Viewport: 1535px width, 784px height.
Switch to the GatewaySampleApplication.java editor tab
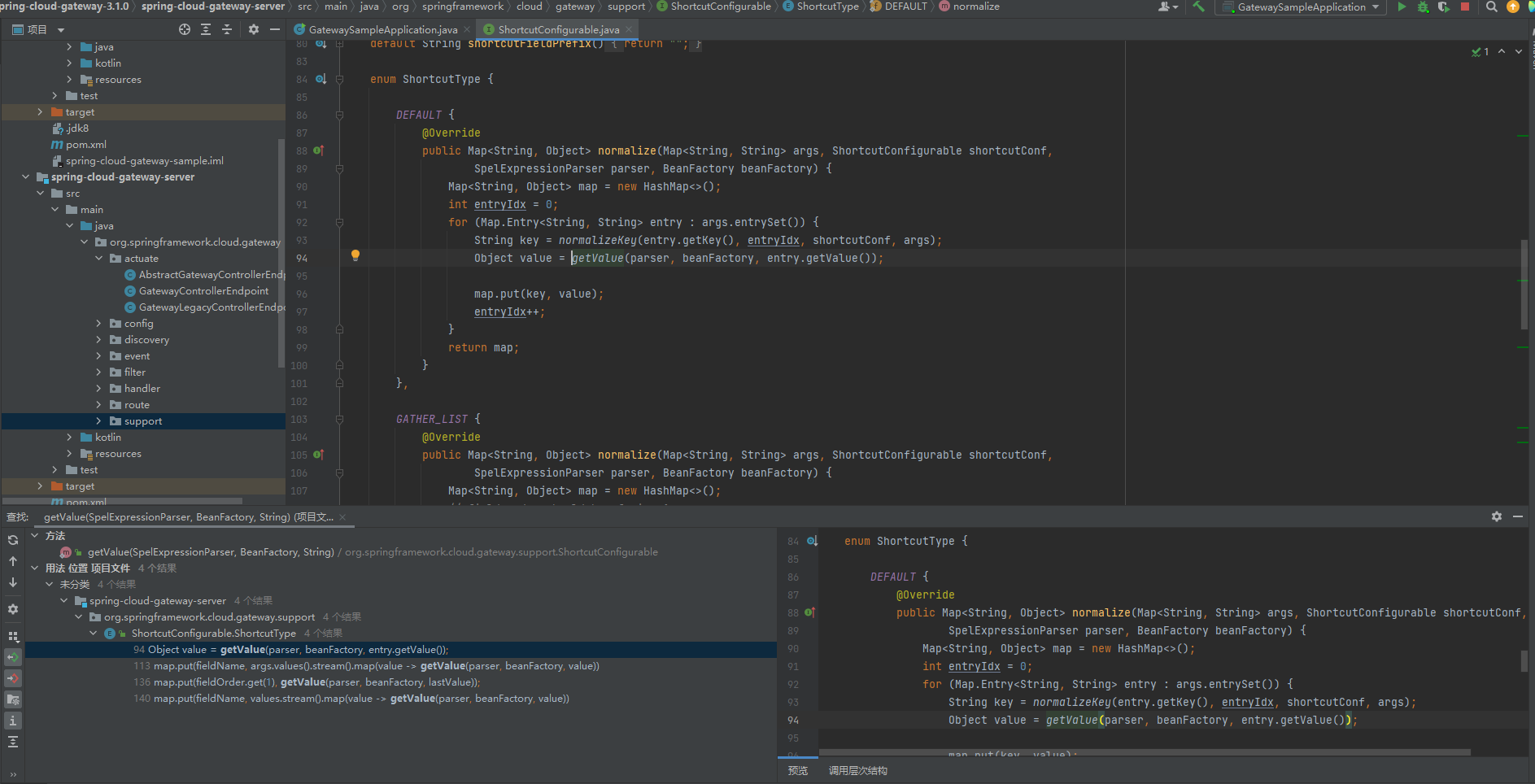pos(382,30)
